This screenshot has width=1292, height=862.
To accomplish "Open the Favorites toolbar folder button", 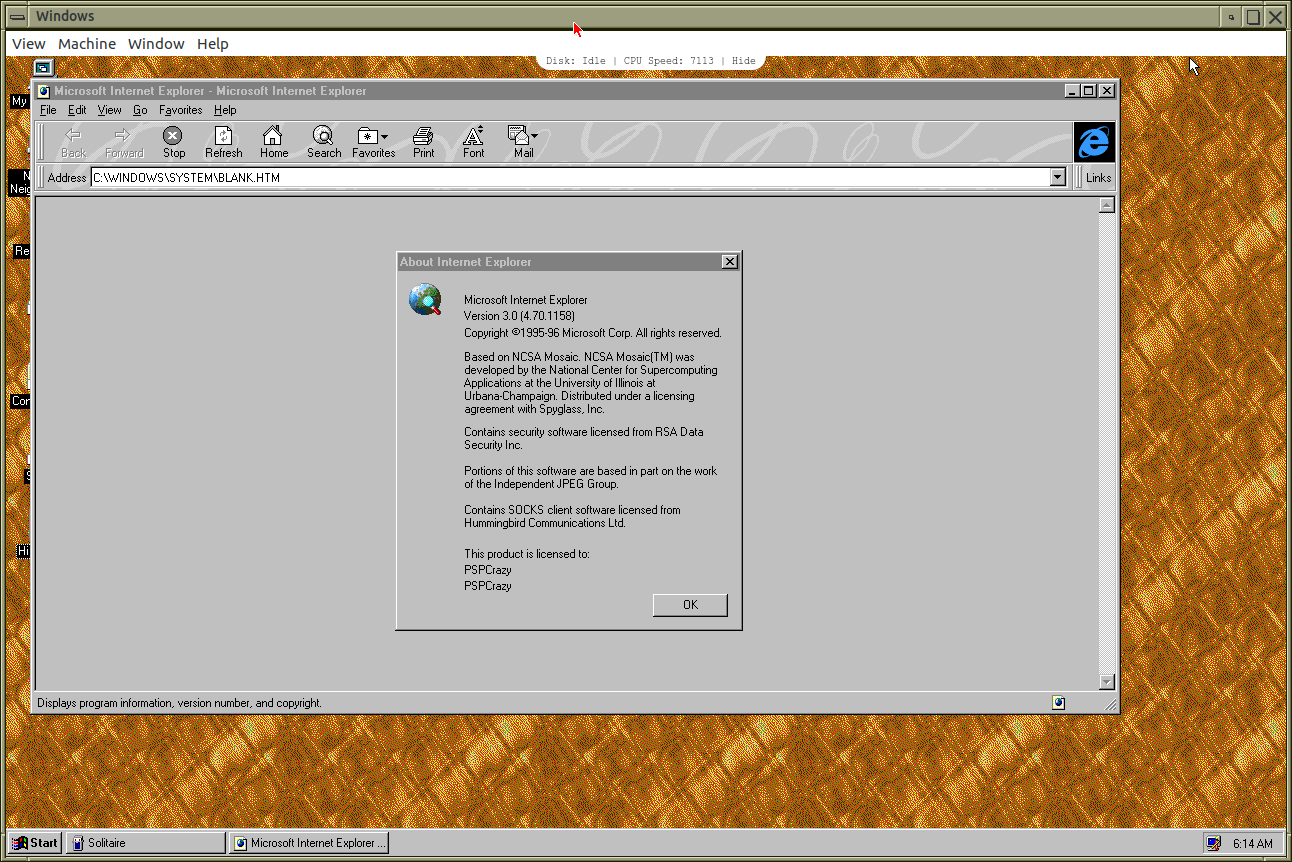I will point(374,142).
